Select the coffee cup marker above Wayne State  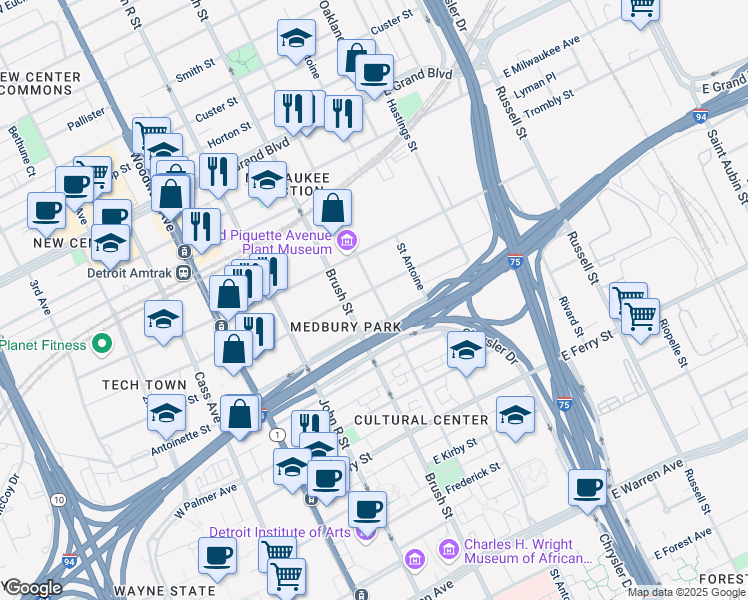(x=218, y=557)
